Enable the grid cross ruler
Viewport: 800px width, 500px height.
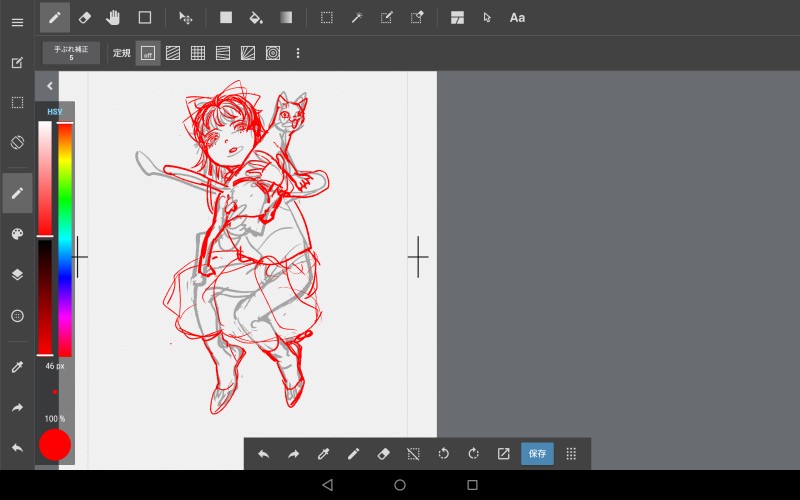(198, 53)
